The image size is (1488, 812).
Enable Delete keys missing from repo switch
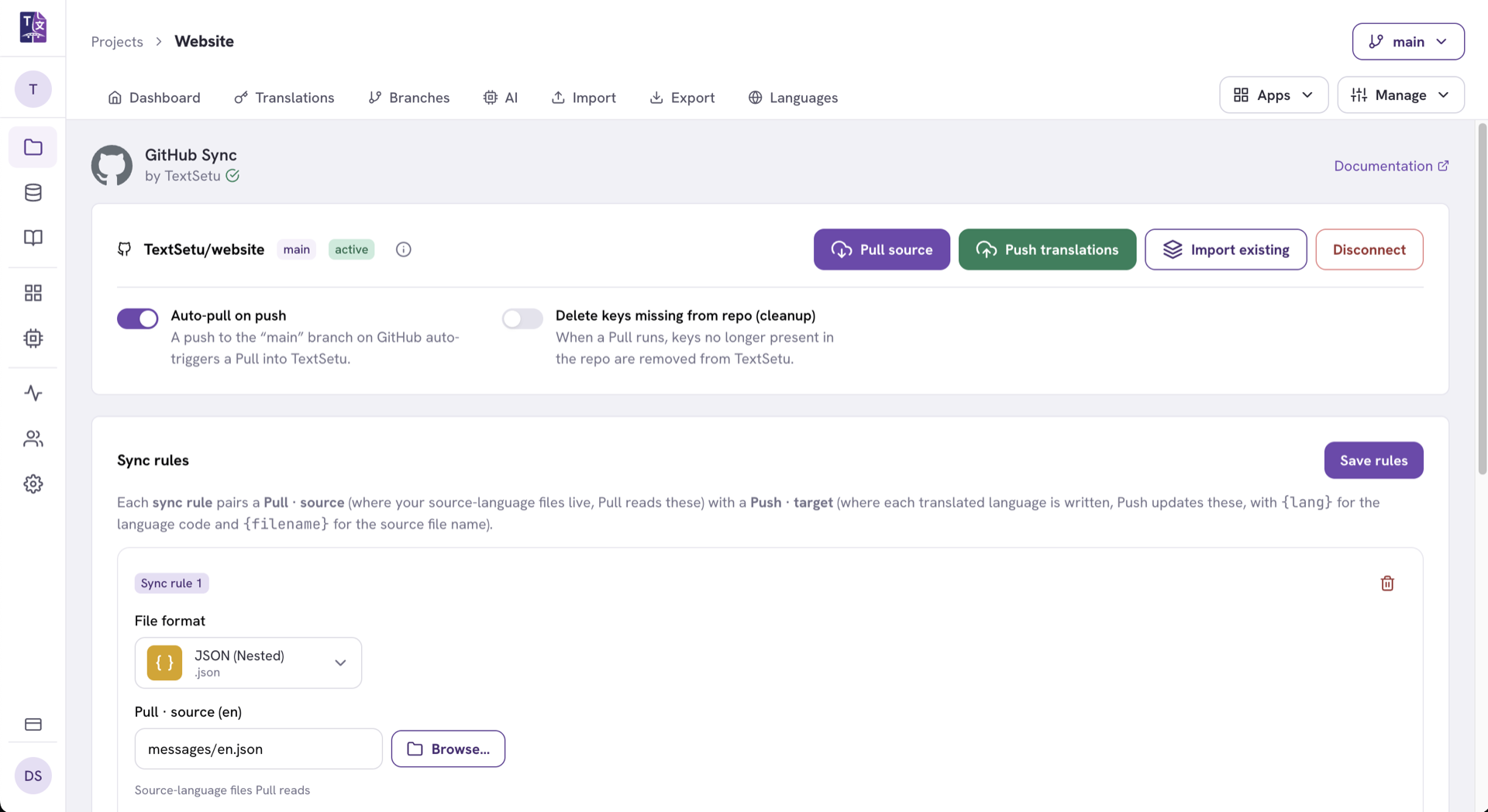522,318
